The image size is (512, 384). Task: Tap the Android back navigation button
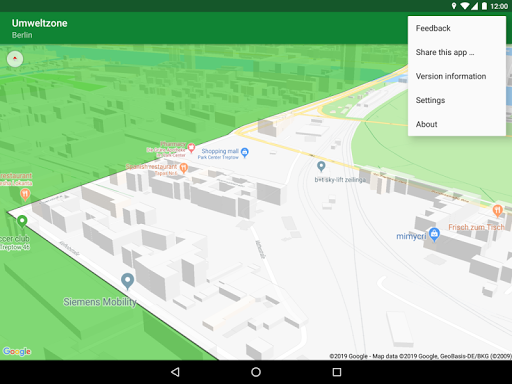click(x=175, y=372)
